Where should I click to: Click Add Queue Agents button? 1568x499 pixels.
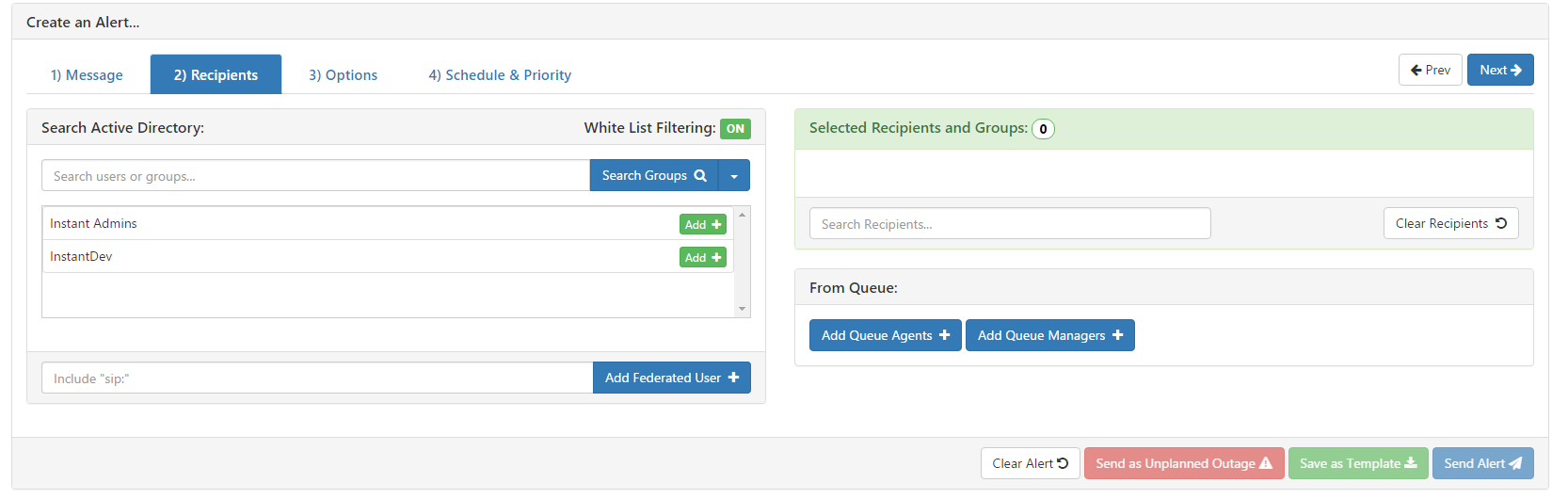click(x=886, y=335)
